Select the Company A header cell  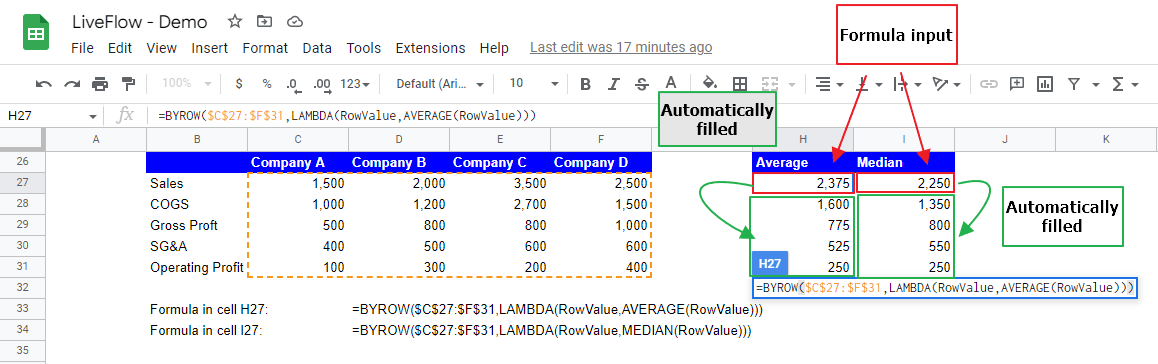pyautogui.click(x=298, y=162)
